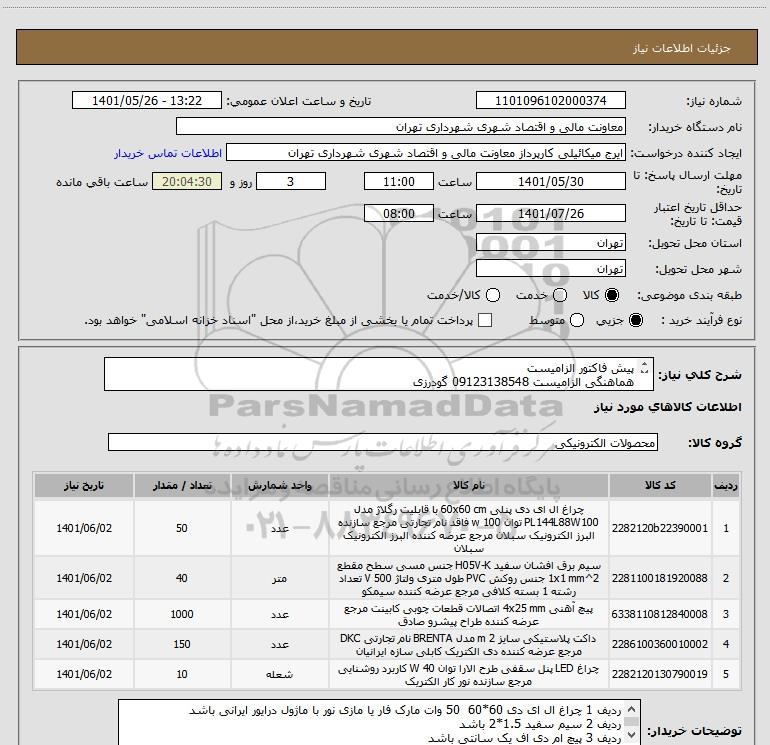
Task: Click the buyer notes scrollbar down arrow
Action: pyautogui.click(x=632, y=735)
